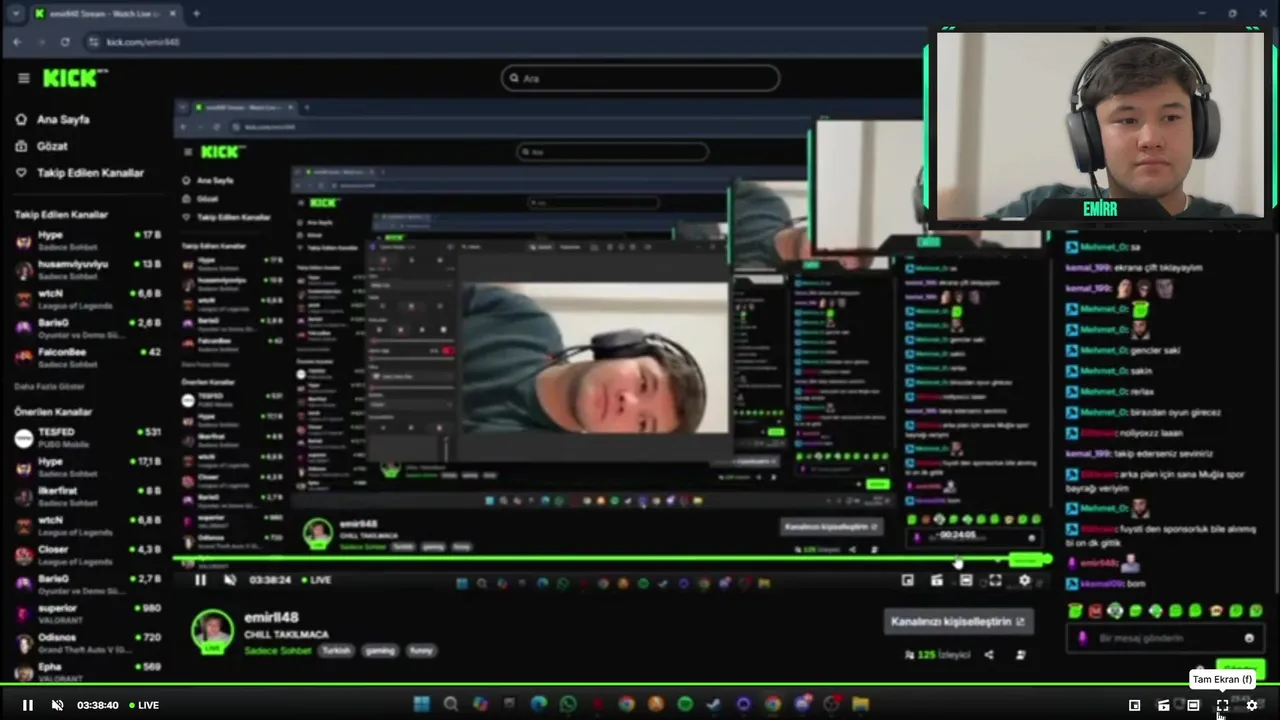Click the emiril48 channel name
This screenshot has width=1280, height=720.
click(x=271, y=618)
